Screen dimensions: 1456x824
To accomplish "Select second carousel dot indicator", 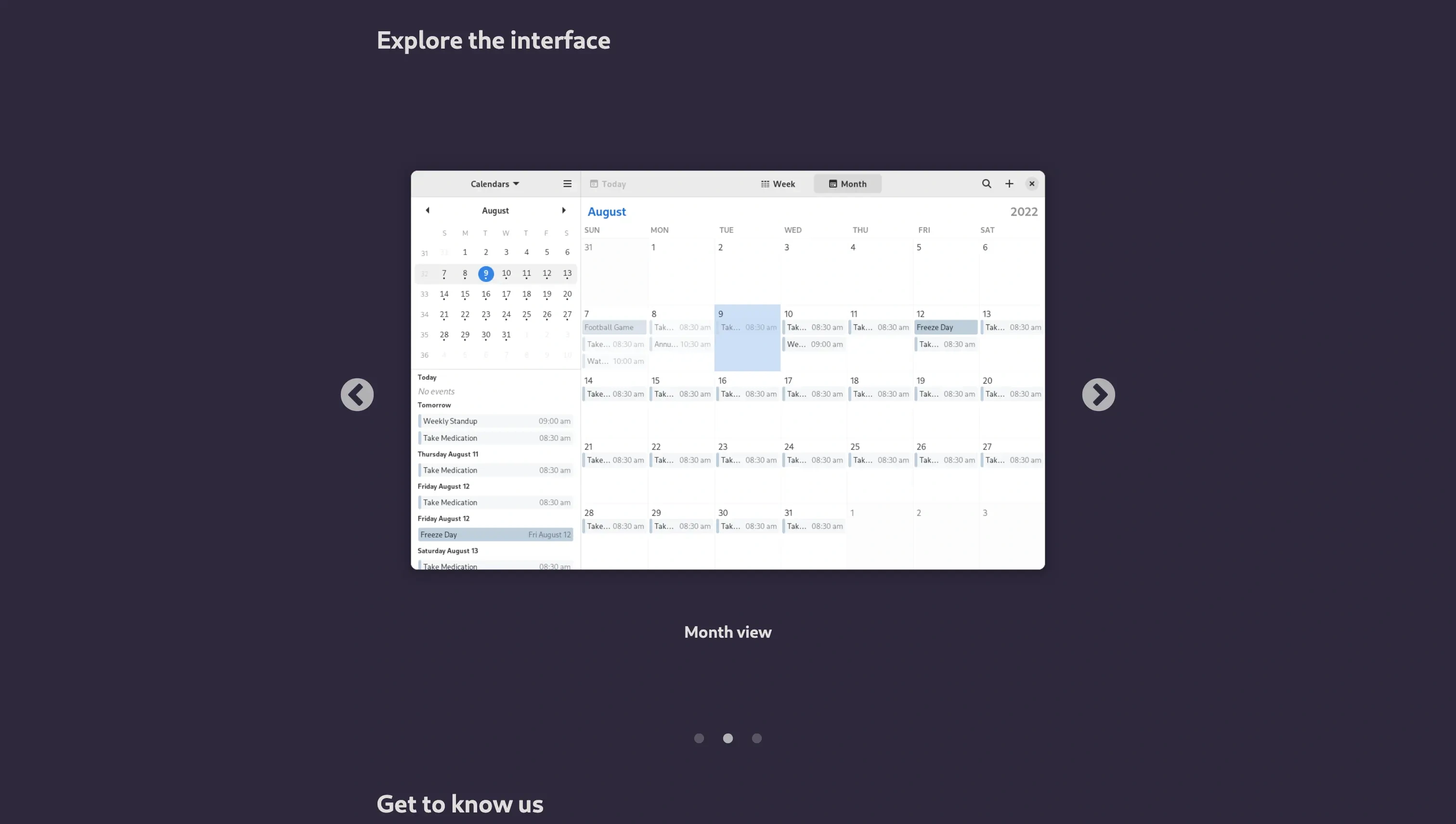I will [x=728, y=737].
